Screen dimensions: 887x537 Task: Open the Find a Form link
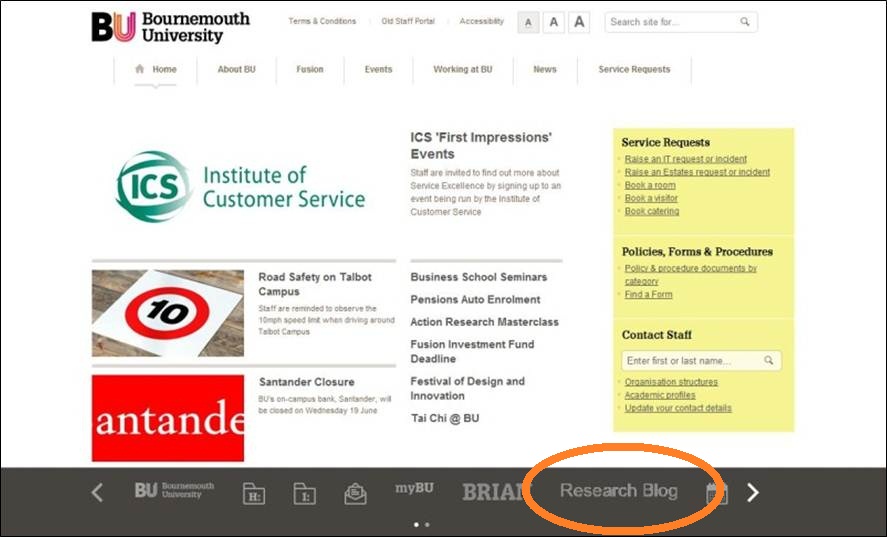[648, 294]
